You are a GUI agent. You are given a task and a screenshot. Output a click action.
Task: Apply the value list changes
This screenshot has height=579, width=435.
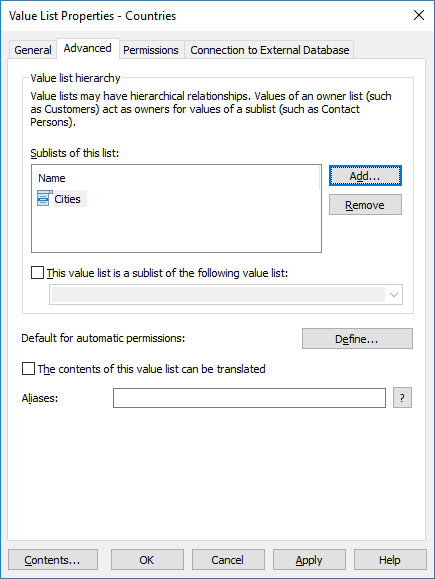coord(309,560)
